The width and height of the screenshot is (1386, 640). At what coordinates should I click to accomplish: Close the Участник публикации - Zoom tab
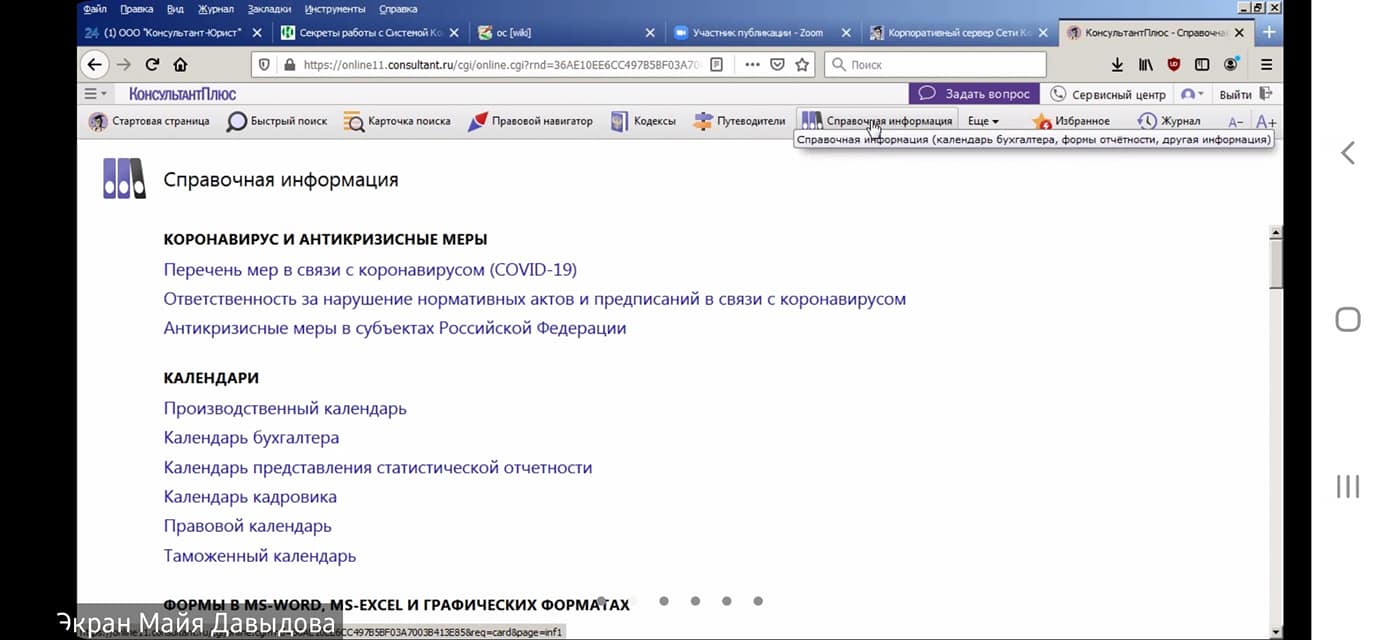coord(846,33)
